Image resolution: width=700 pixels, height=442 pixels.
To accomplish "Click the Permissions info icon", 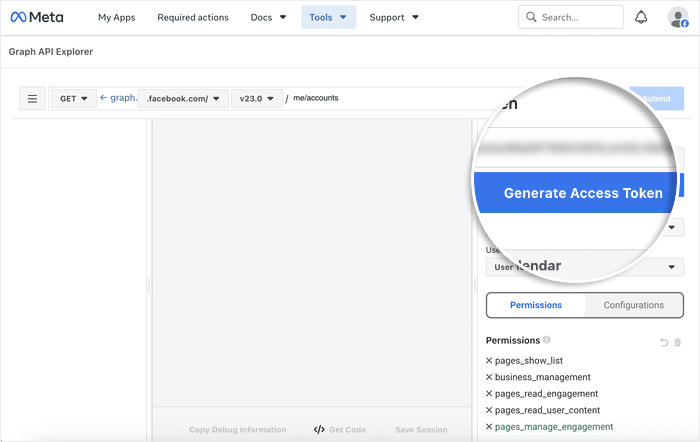I will pyautogui.click(x=546, y=340).
